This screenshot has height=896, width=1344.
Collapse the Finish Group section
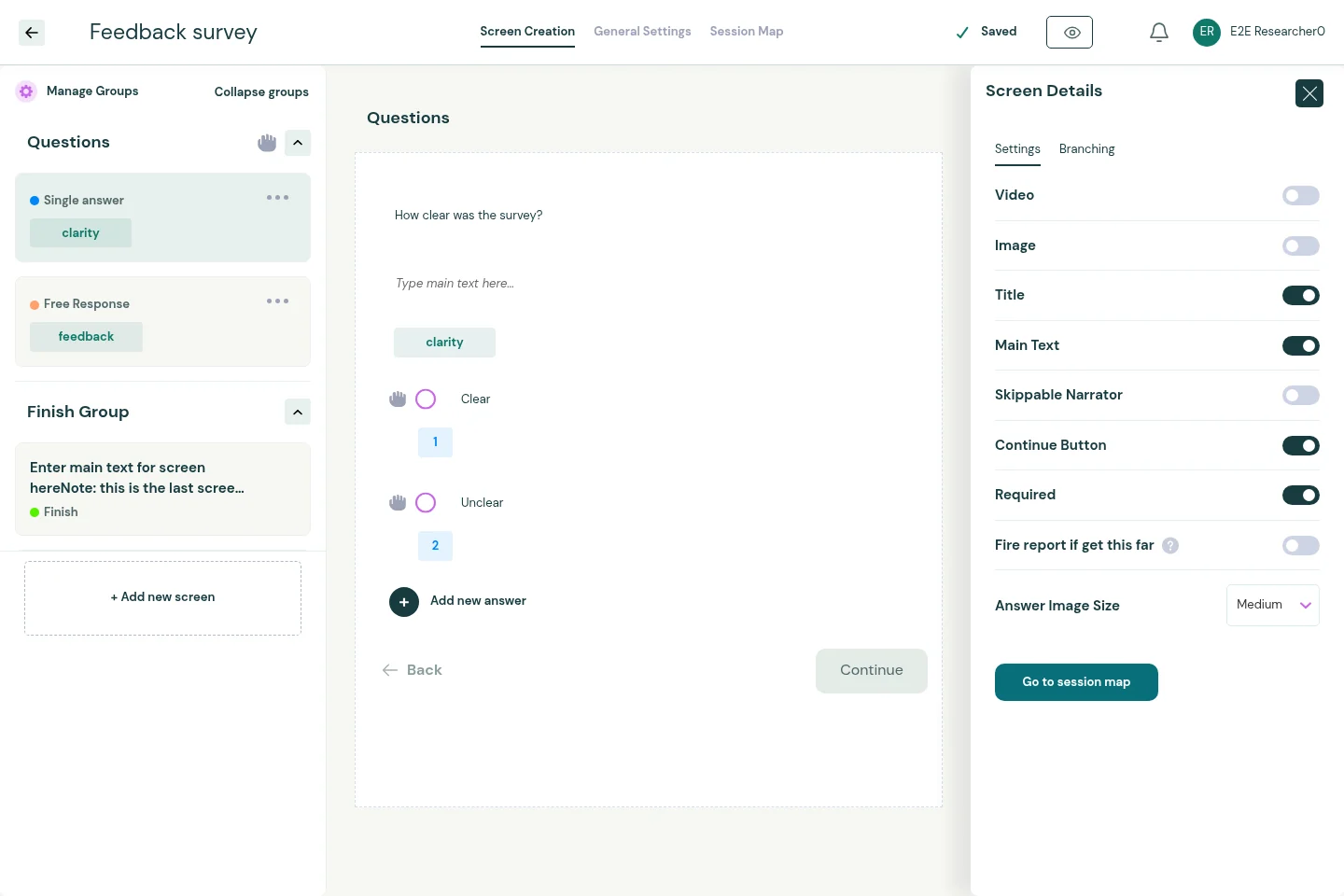[298, 413]
